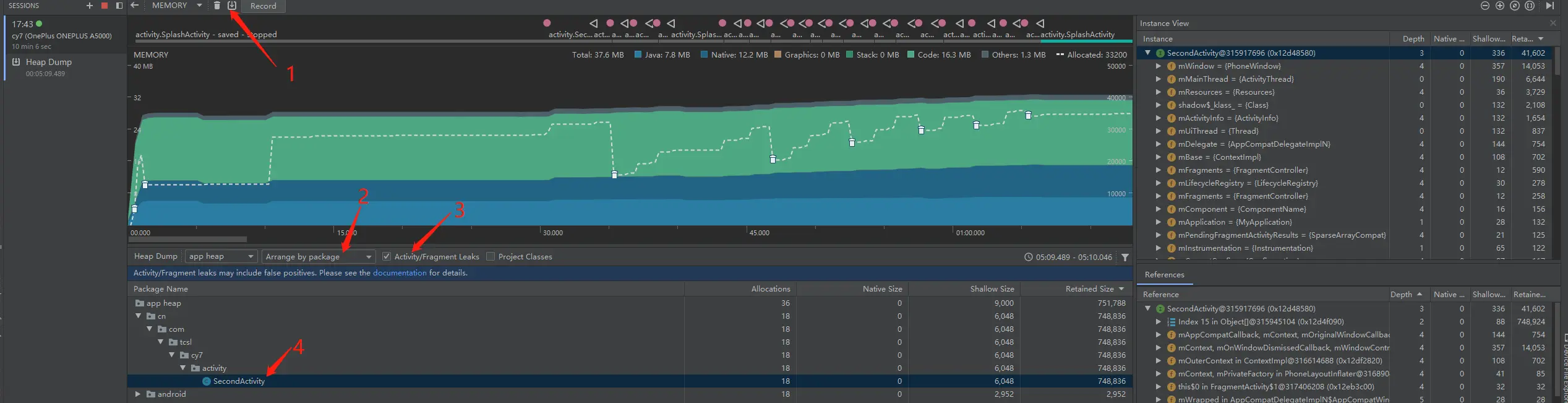The image size is (1568, 403).
Task: Open the documentation link
Action: click(400, 273)
